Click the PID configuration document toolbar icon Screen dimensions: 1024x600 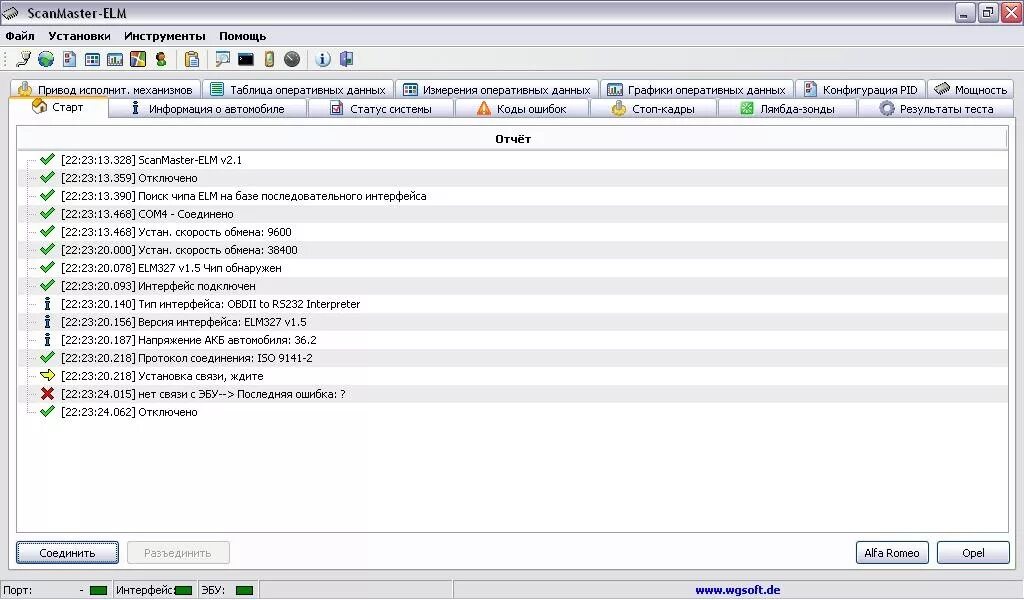click(69, 59)
